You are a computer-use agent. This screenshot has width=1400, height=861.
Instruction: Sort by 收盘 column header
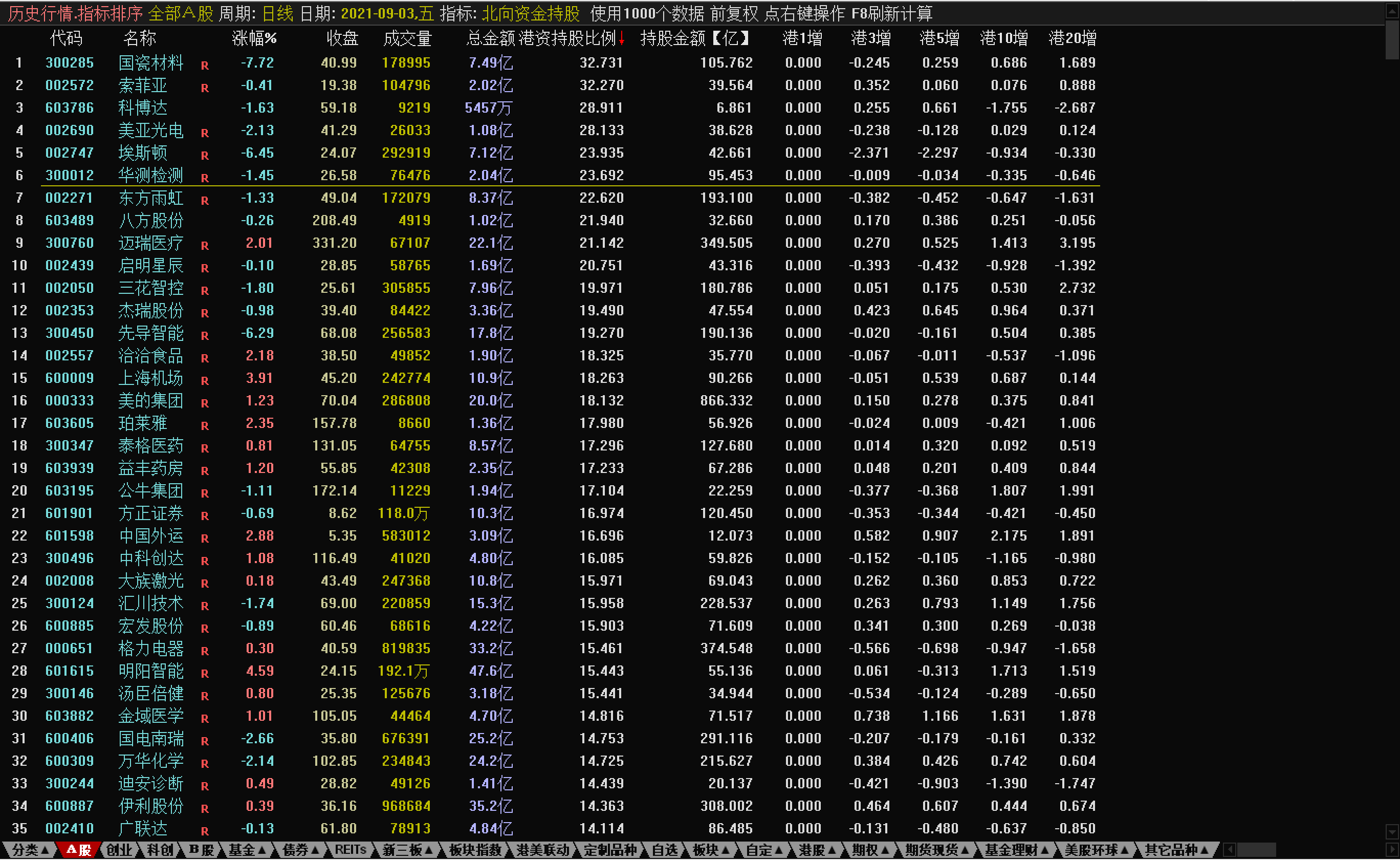coord(342,39)
